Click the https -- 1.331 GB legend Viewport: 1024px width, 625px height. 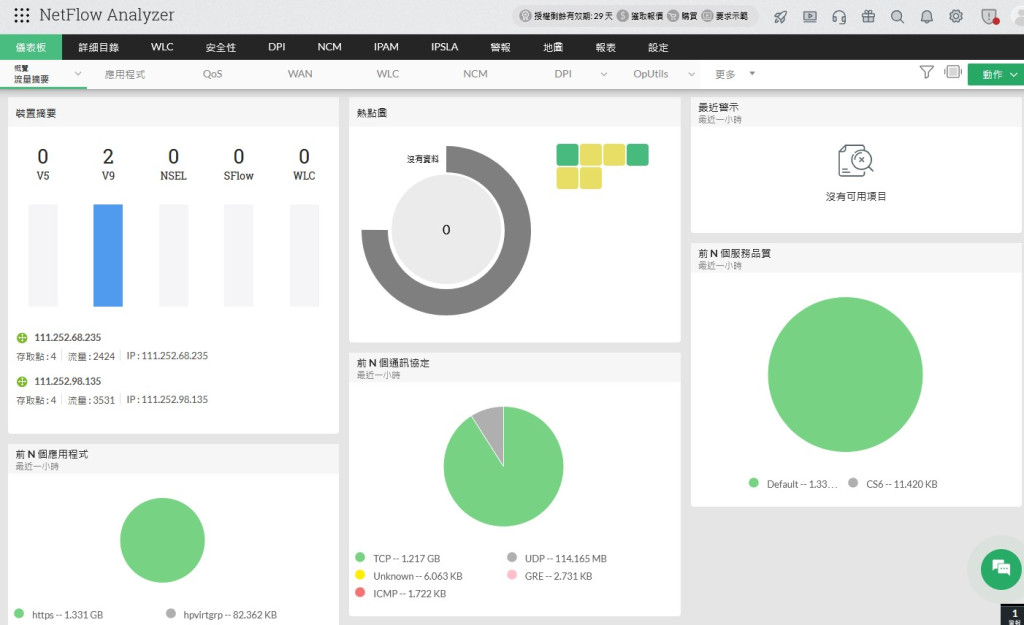coord(67,615)
